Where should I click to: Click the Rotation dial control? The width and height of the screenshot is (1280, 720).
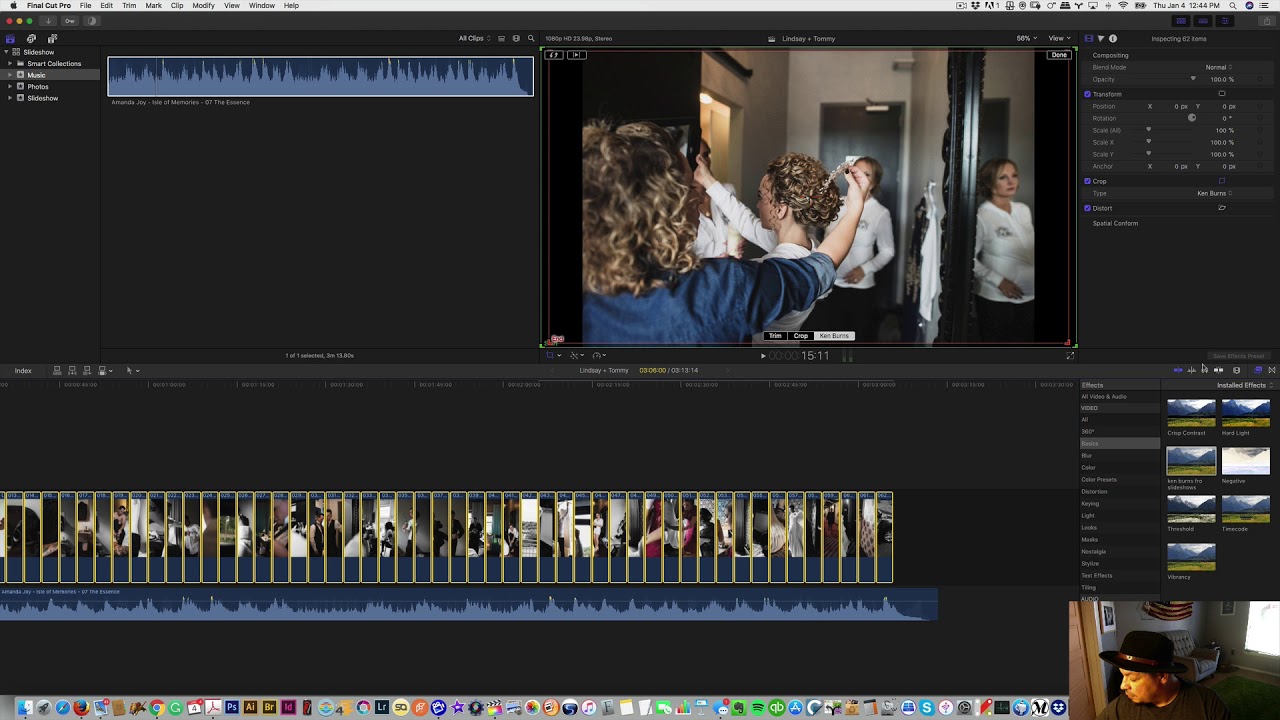[x=1192, y=118]
